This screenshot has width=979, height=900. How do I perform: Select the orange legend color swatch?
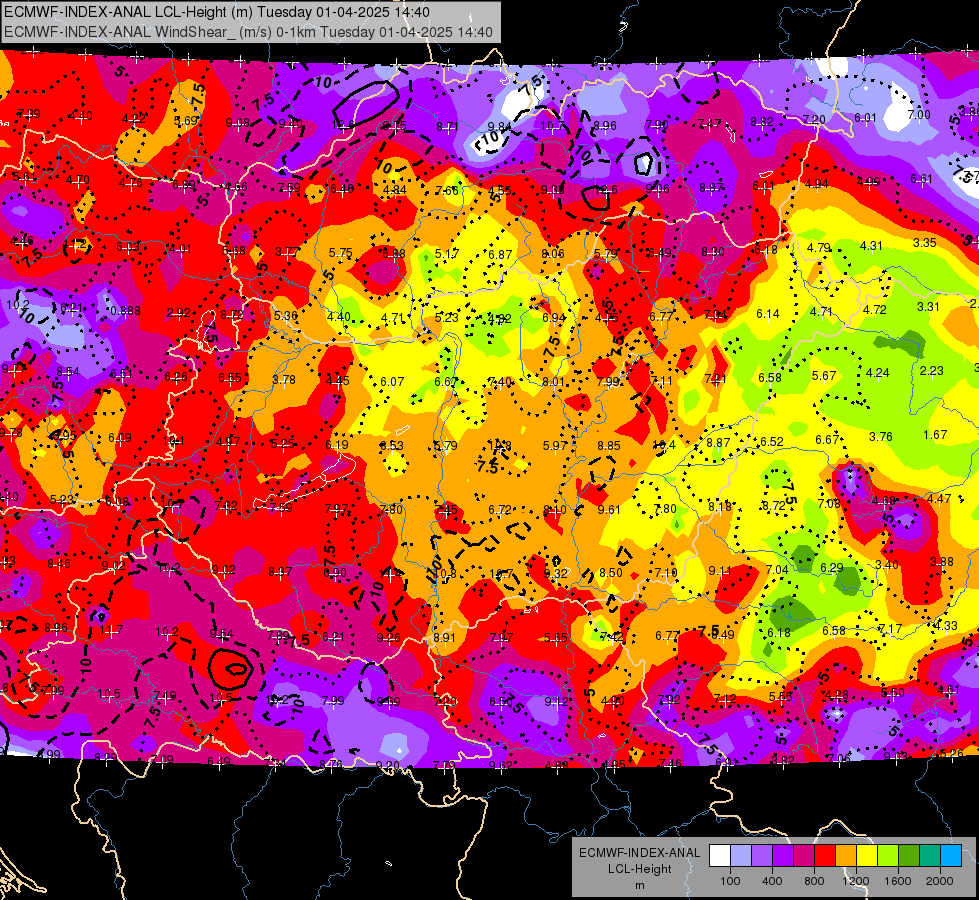tap(846, 856)
